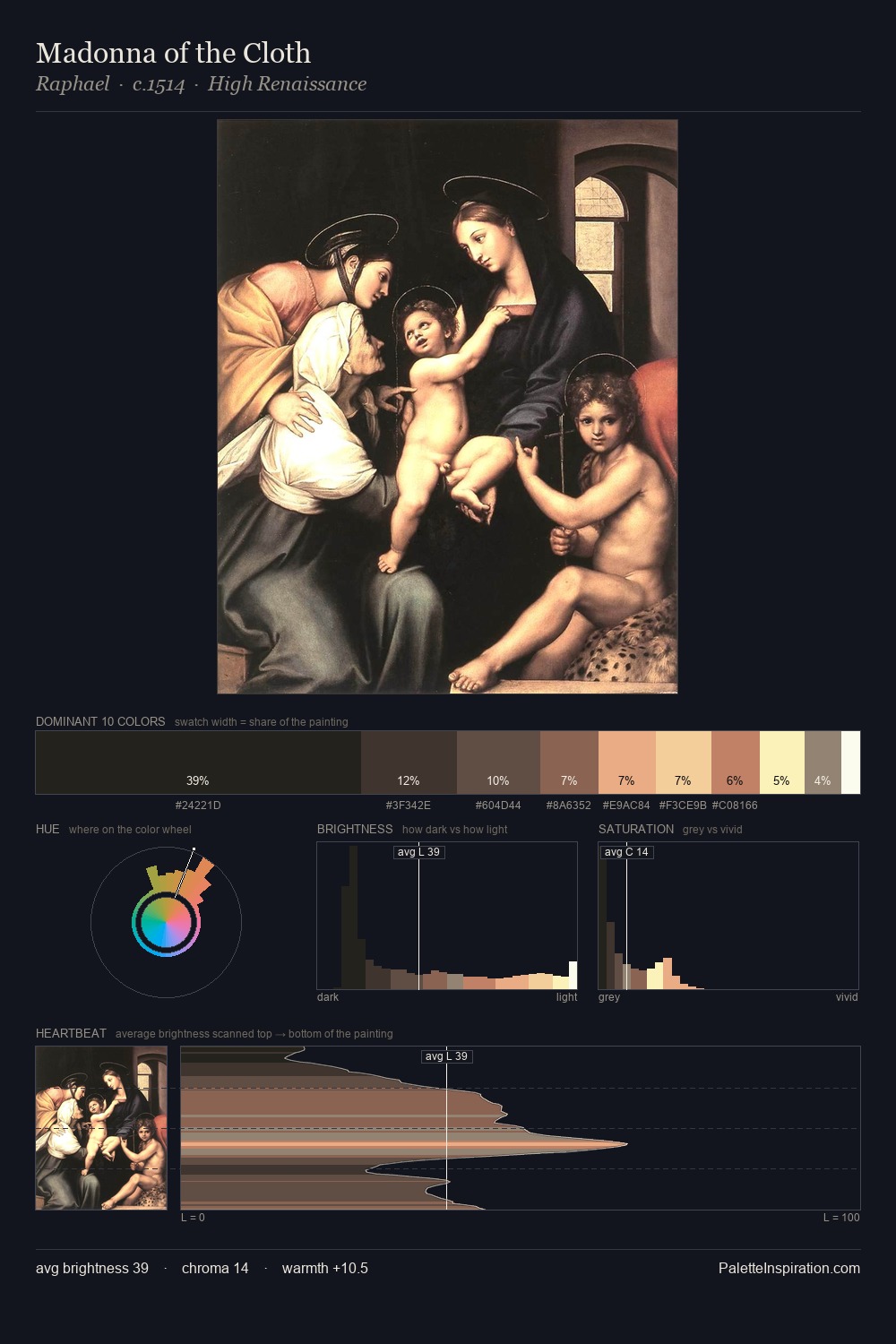Click 'where on the color wheel' caption

130,830
